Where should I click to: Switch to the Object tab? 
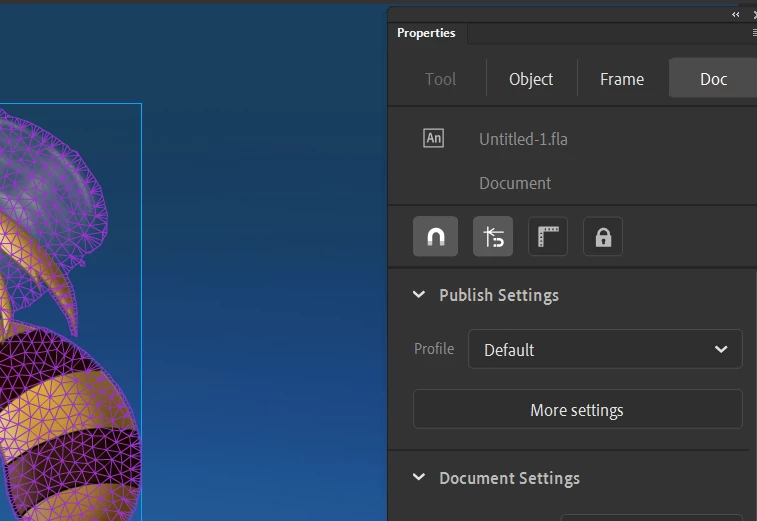coord(531,79)
